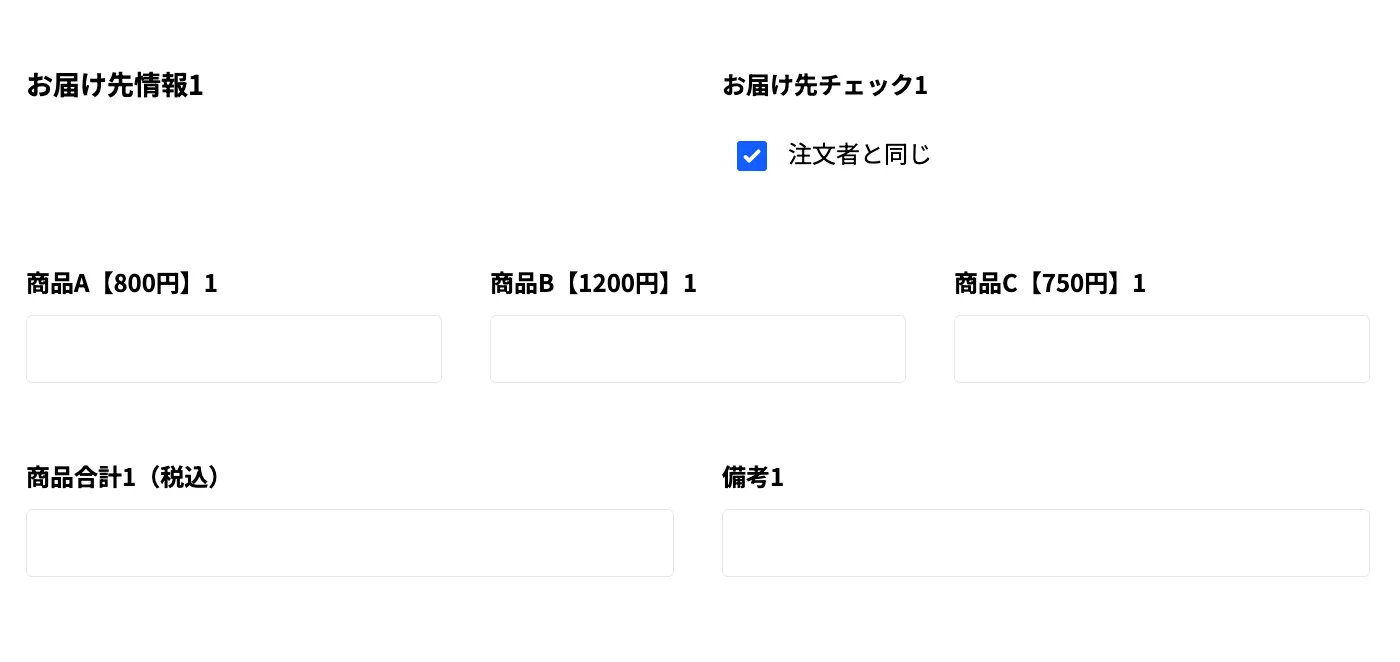The height and width of the screenshot is (662, 1400).
Task: Click the お届け先情報1 heading
Action: coord(115,86)
